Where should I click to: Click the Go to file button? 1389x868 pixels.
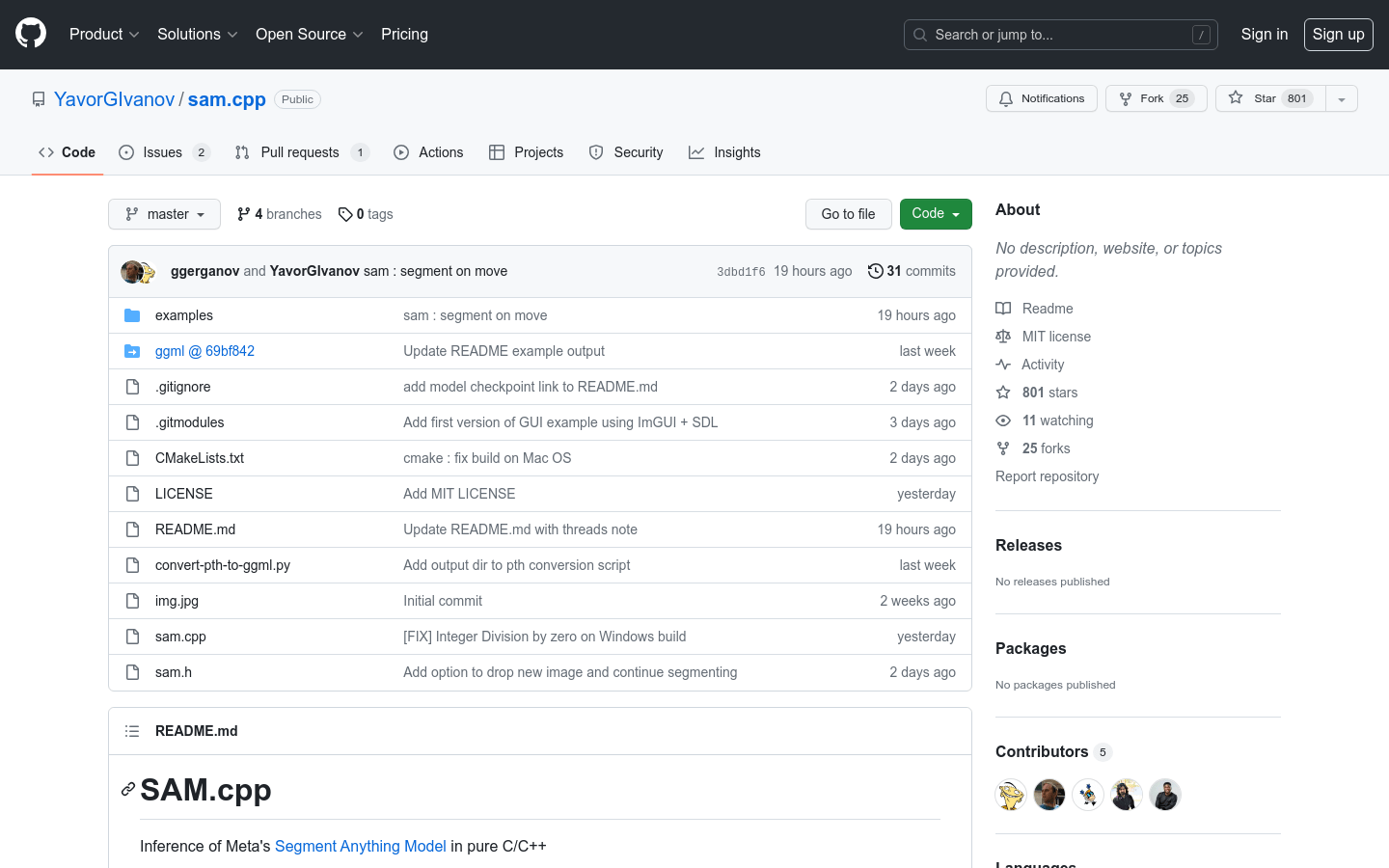pos(848,214)
